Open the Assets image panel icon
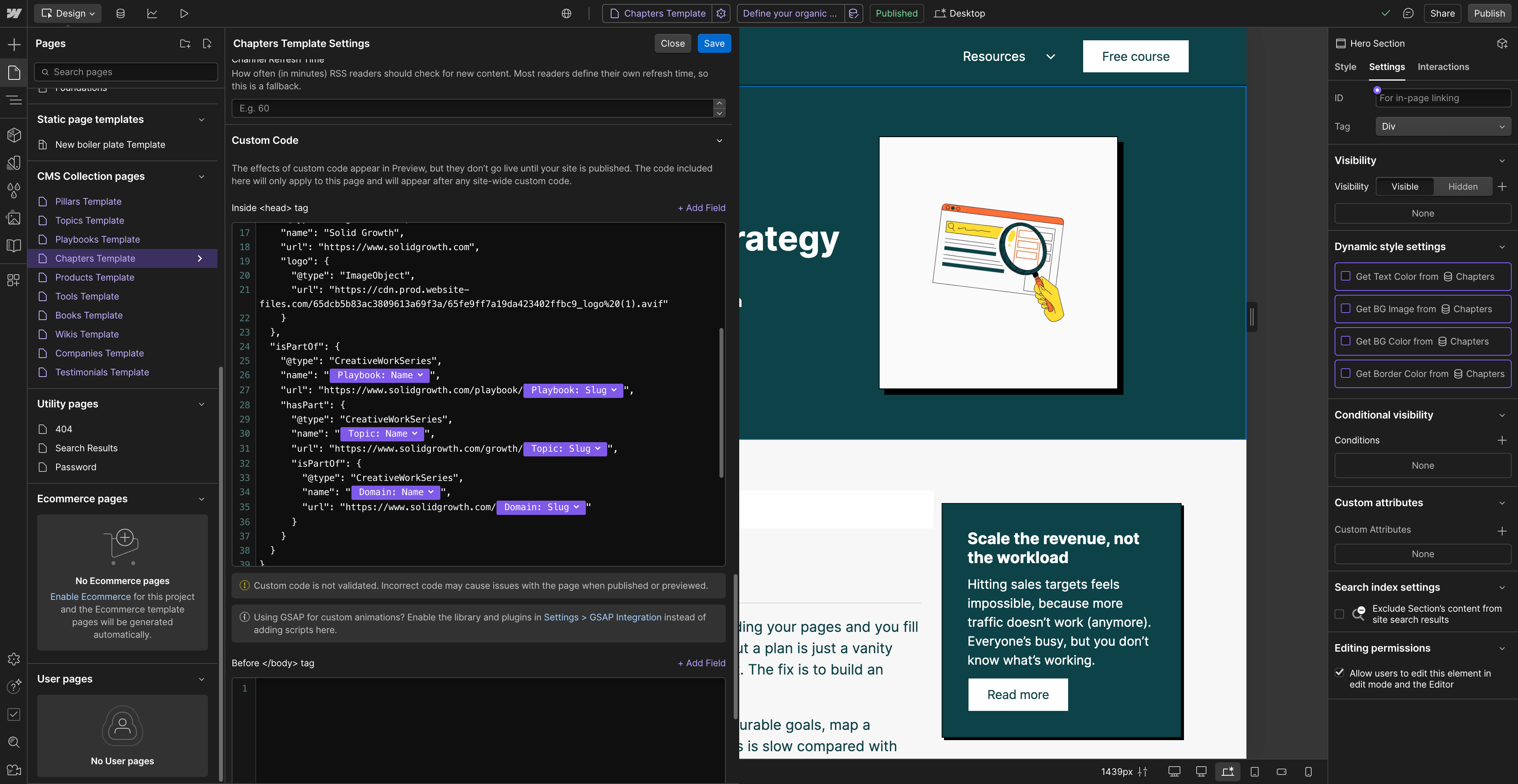 (14, 218)
